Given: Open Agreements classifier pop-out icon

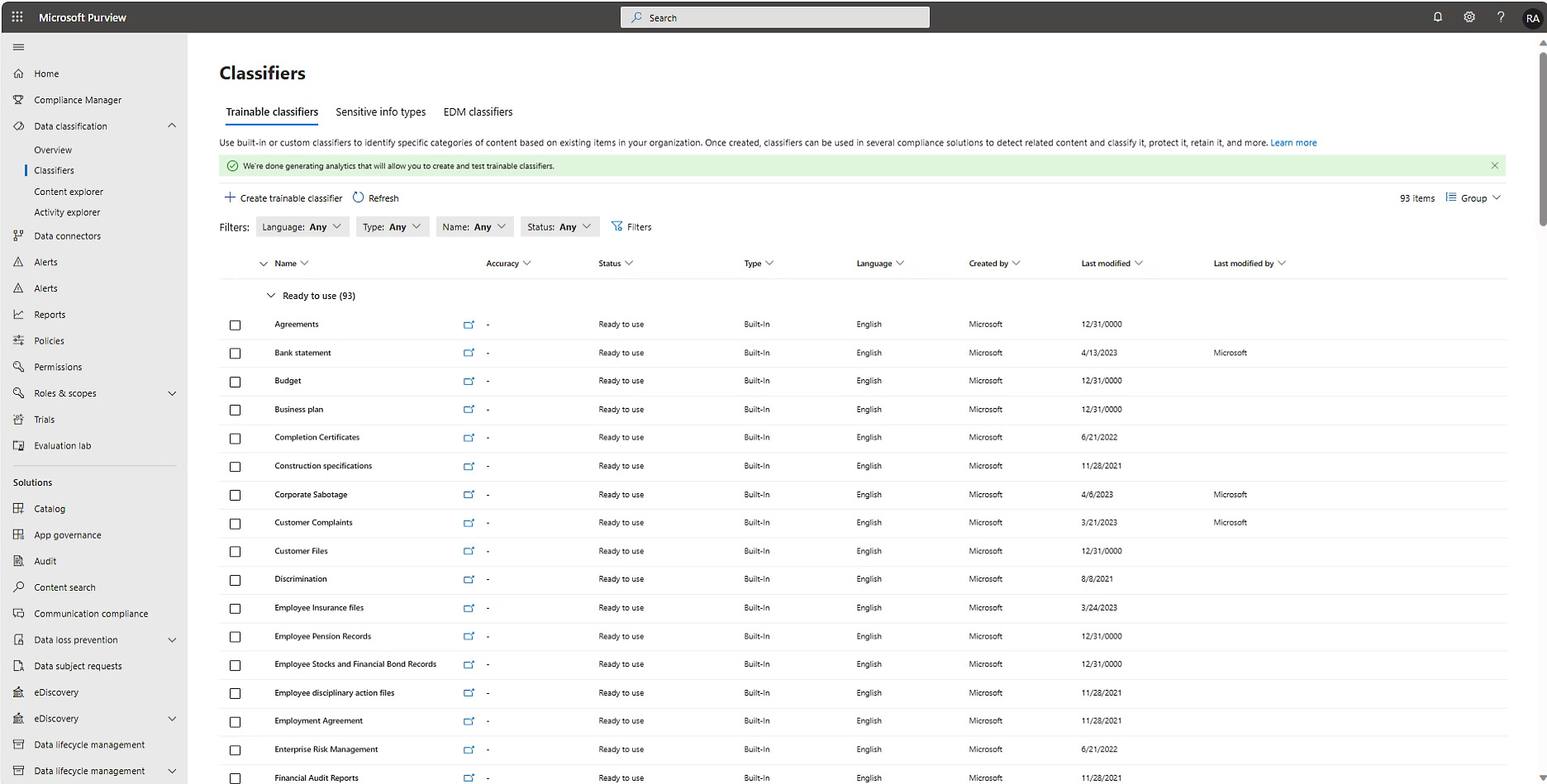Looking at the screenshot, I should (469, 325).
